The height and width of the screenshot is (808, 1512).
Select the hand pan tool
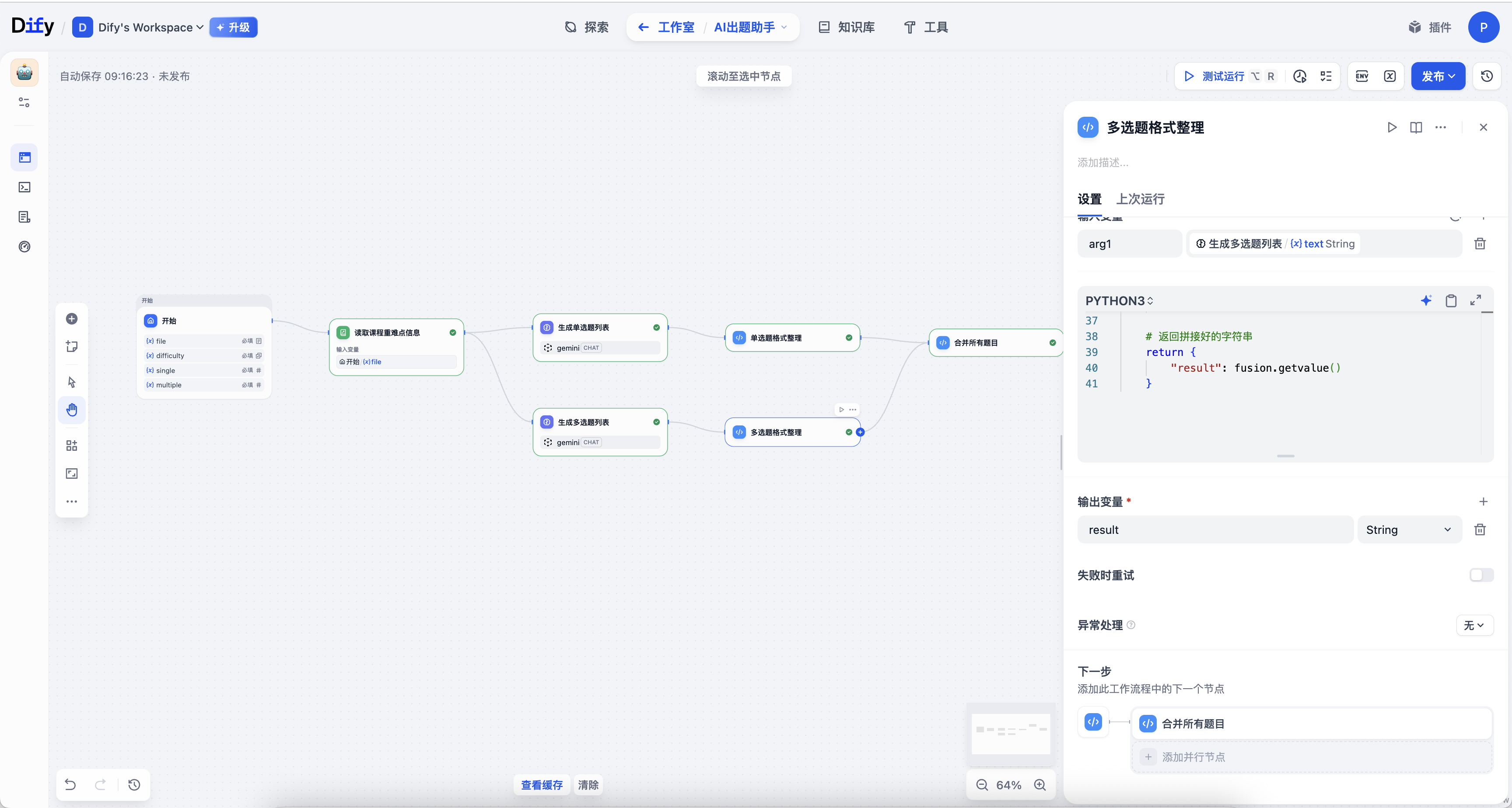pyautogui.click(x=72, y=410)
